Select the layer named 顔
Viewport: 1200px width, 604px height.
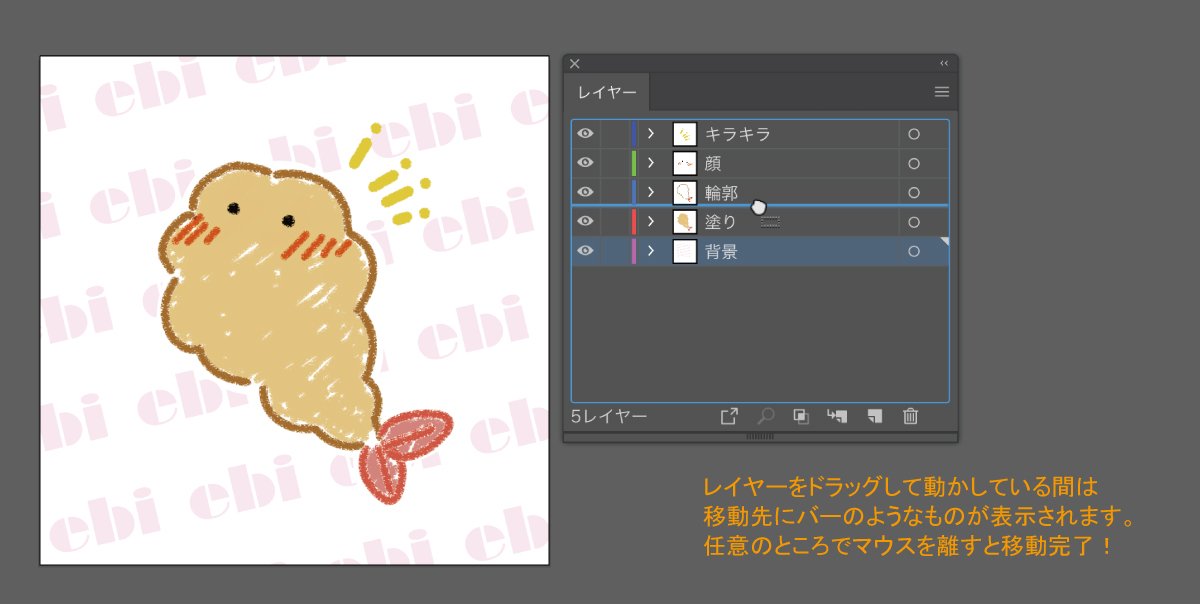(713, 163)
